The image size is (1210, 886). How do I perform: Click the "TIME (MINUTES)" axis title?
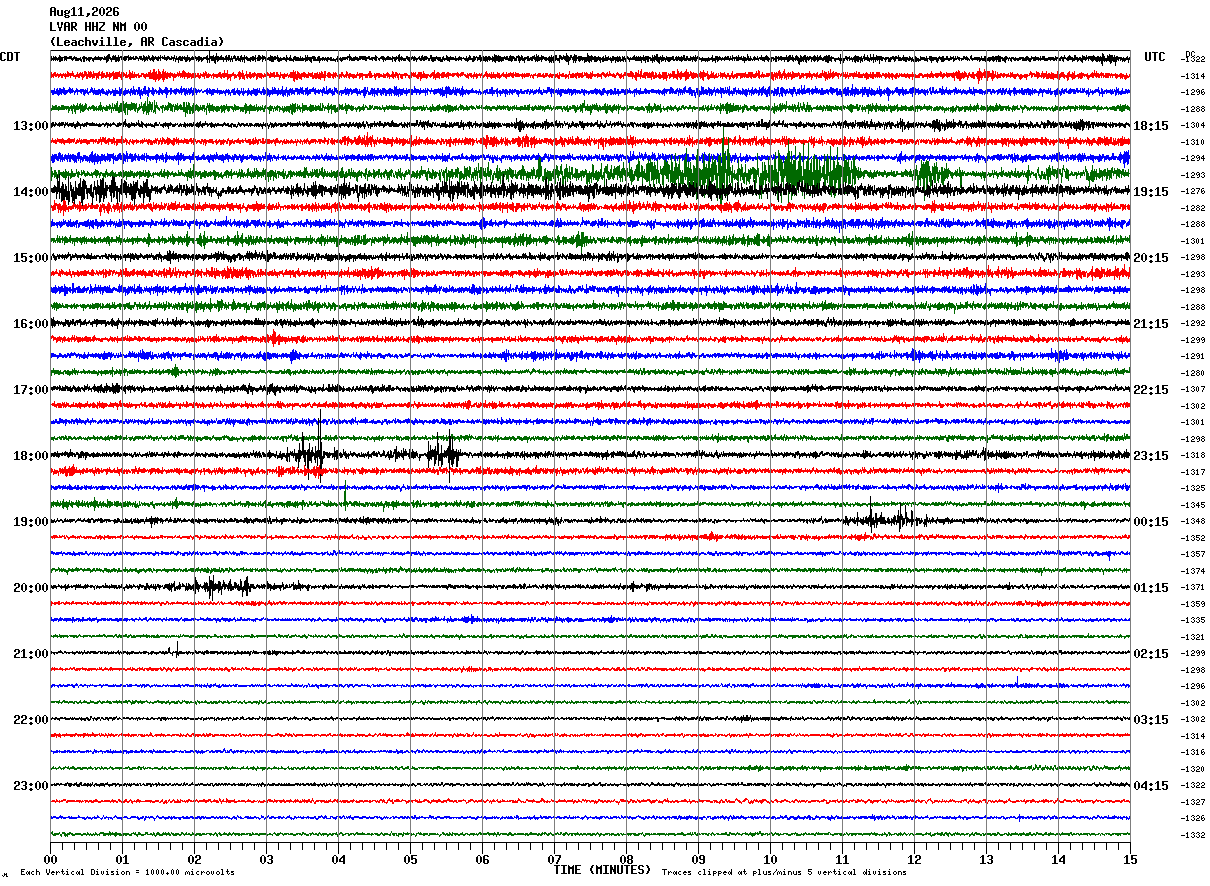point(602,870)
